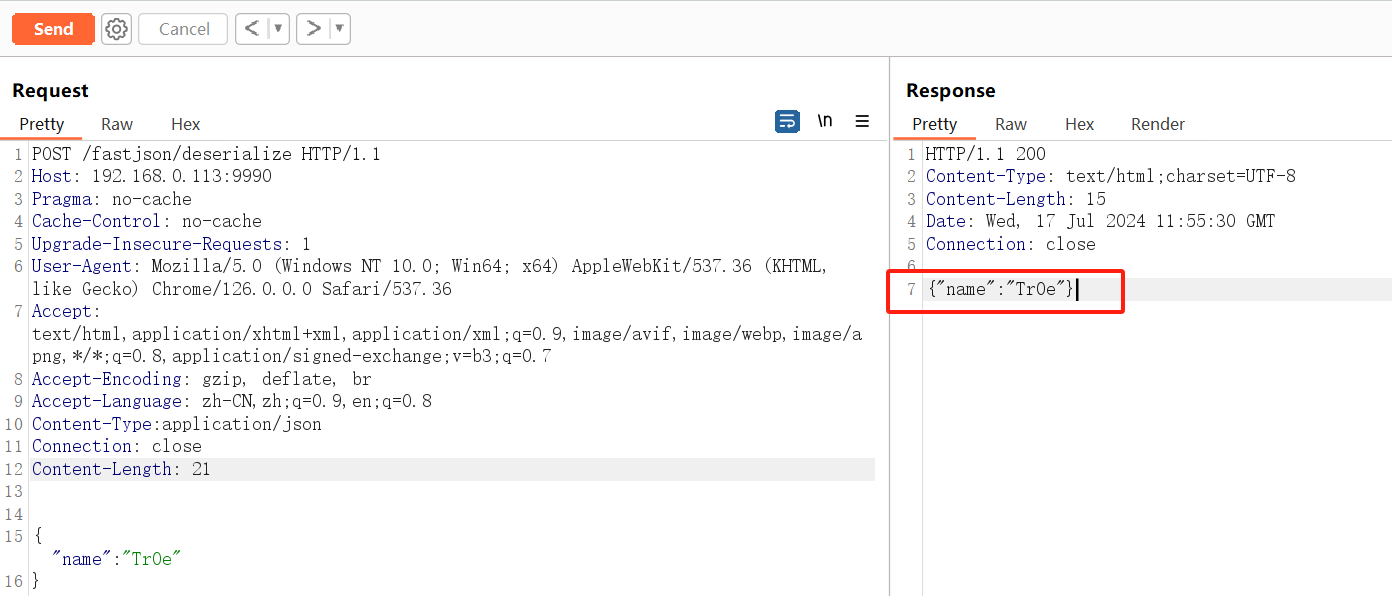Click the Send button

point(53,28)
